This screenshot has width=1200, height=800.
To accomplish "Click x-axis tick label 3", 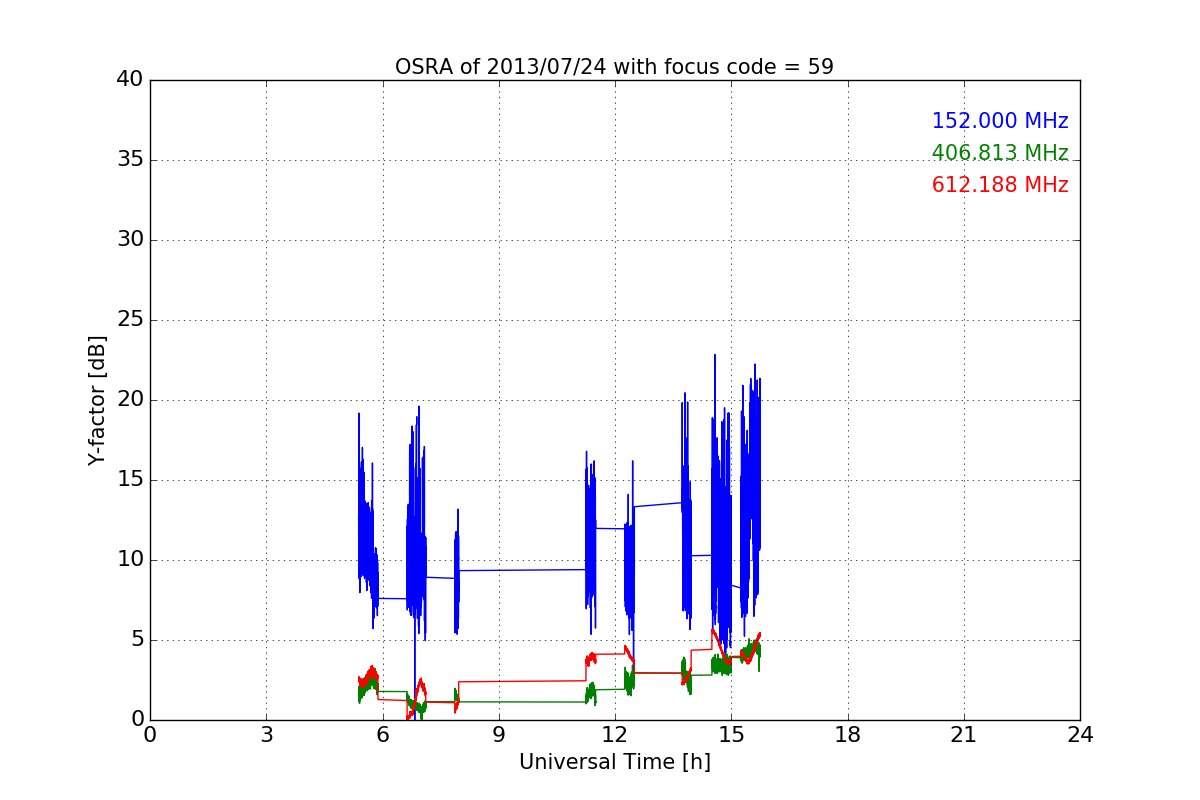I will pyautogui.click(x=266, y=735).
